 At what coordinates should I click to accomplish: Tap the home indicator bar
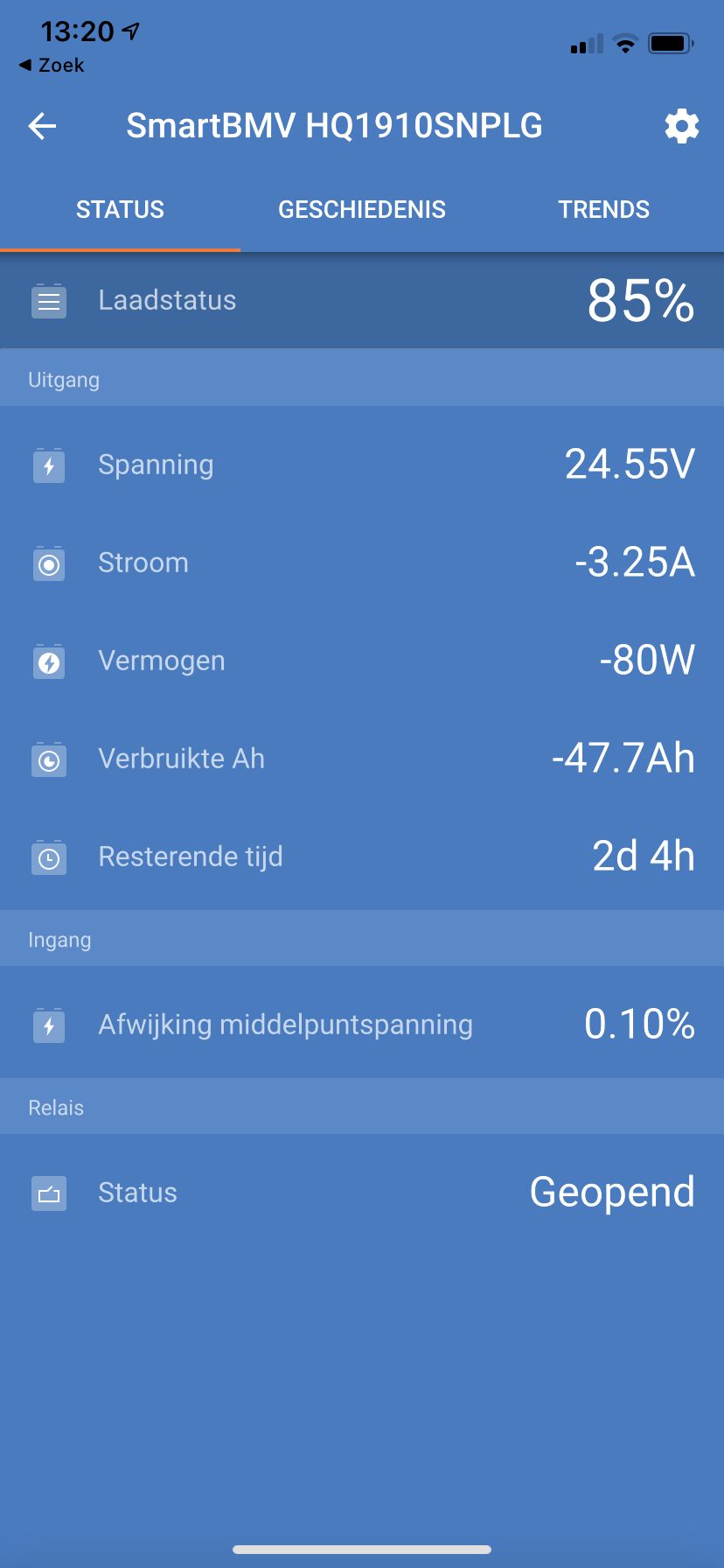[362, 1550]
